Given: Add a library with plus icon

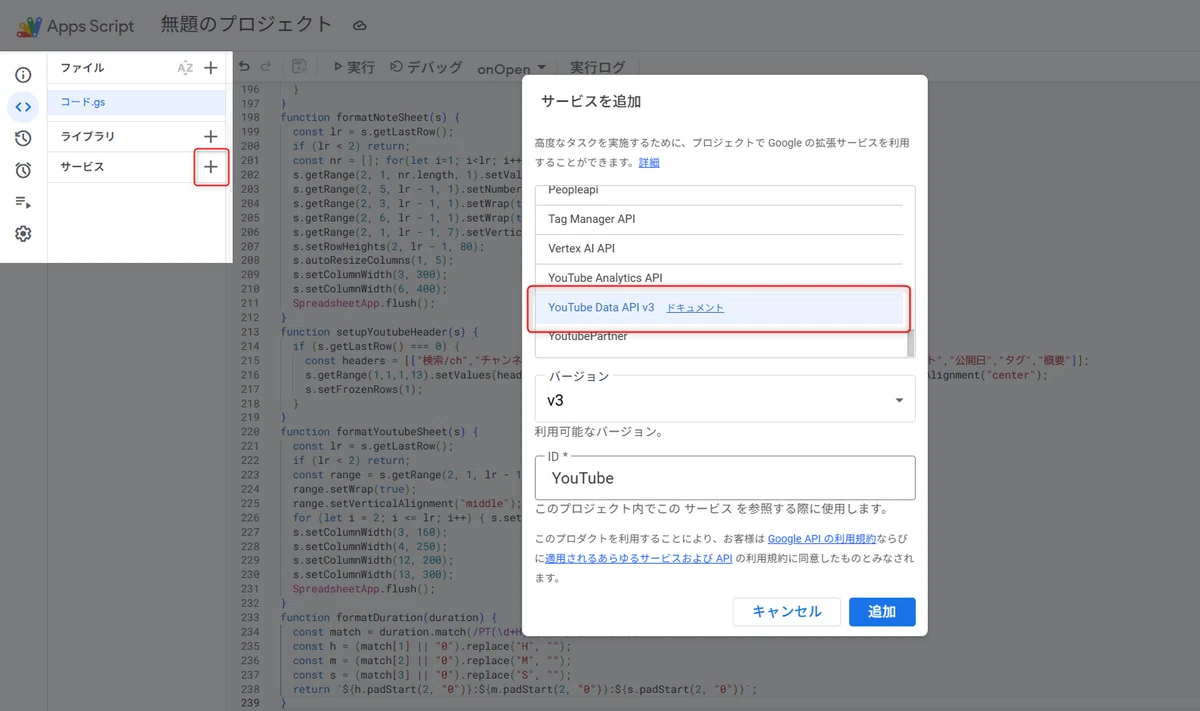Looking at the screenshot, I should click(210, 136).
